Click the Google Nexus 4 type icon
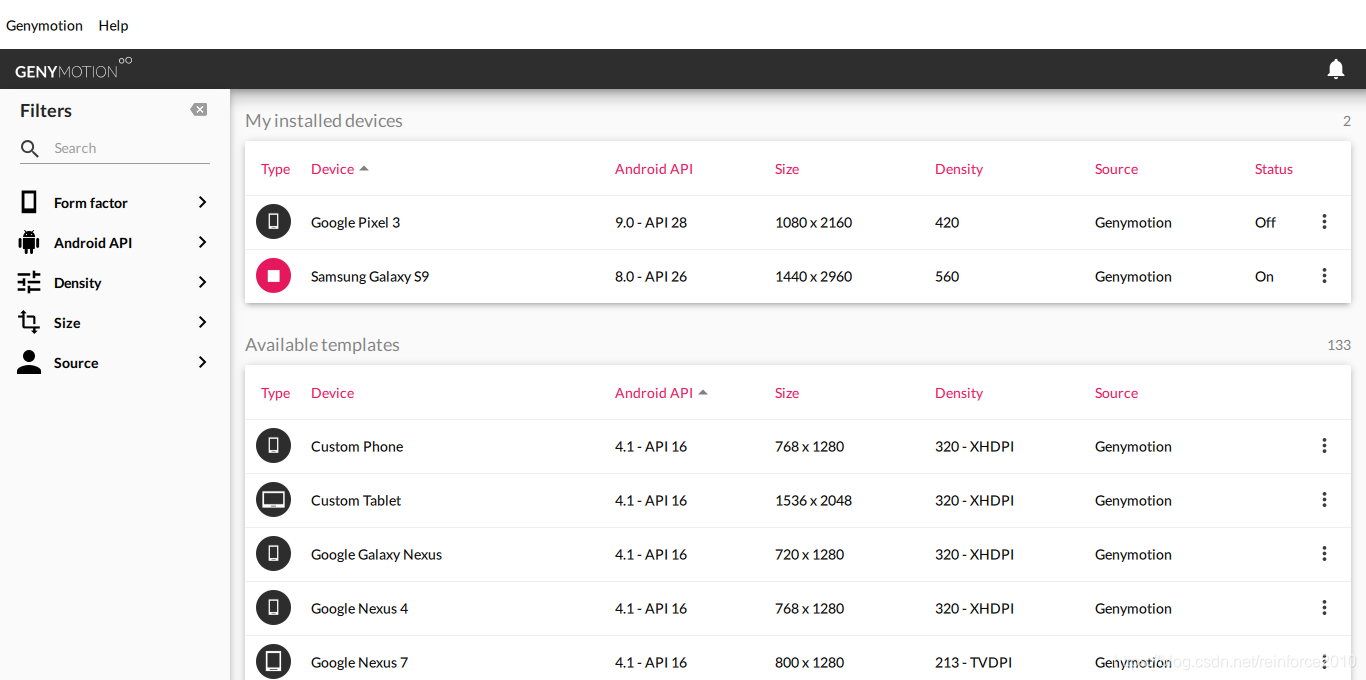 [x=273, y=608]
